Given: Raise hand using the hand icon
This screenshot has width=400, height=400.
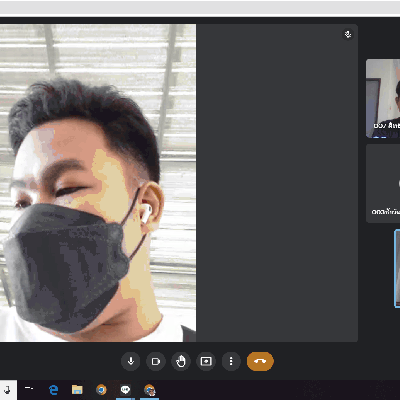Looking at the screenshot, I should [181, 361].
